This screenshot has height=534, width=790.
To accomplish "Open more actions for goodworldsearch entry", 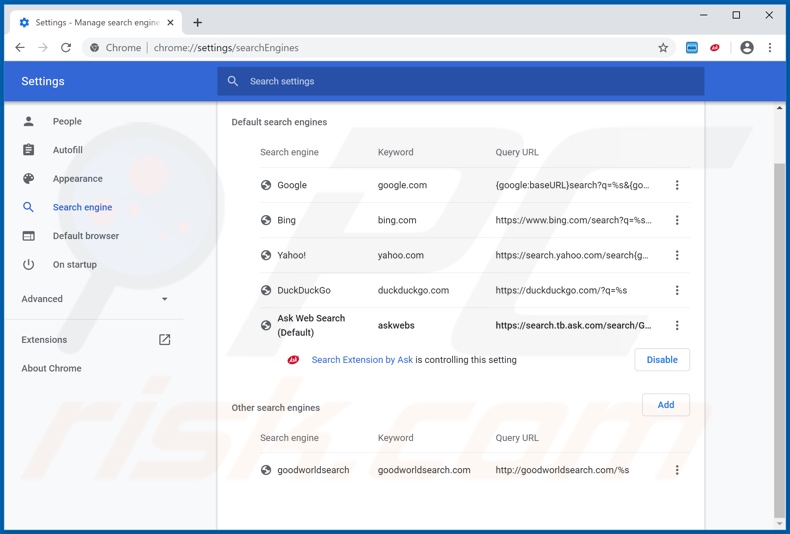I will [x=677, y=470].
